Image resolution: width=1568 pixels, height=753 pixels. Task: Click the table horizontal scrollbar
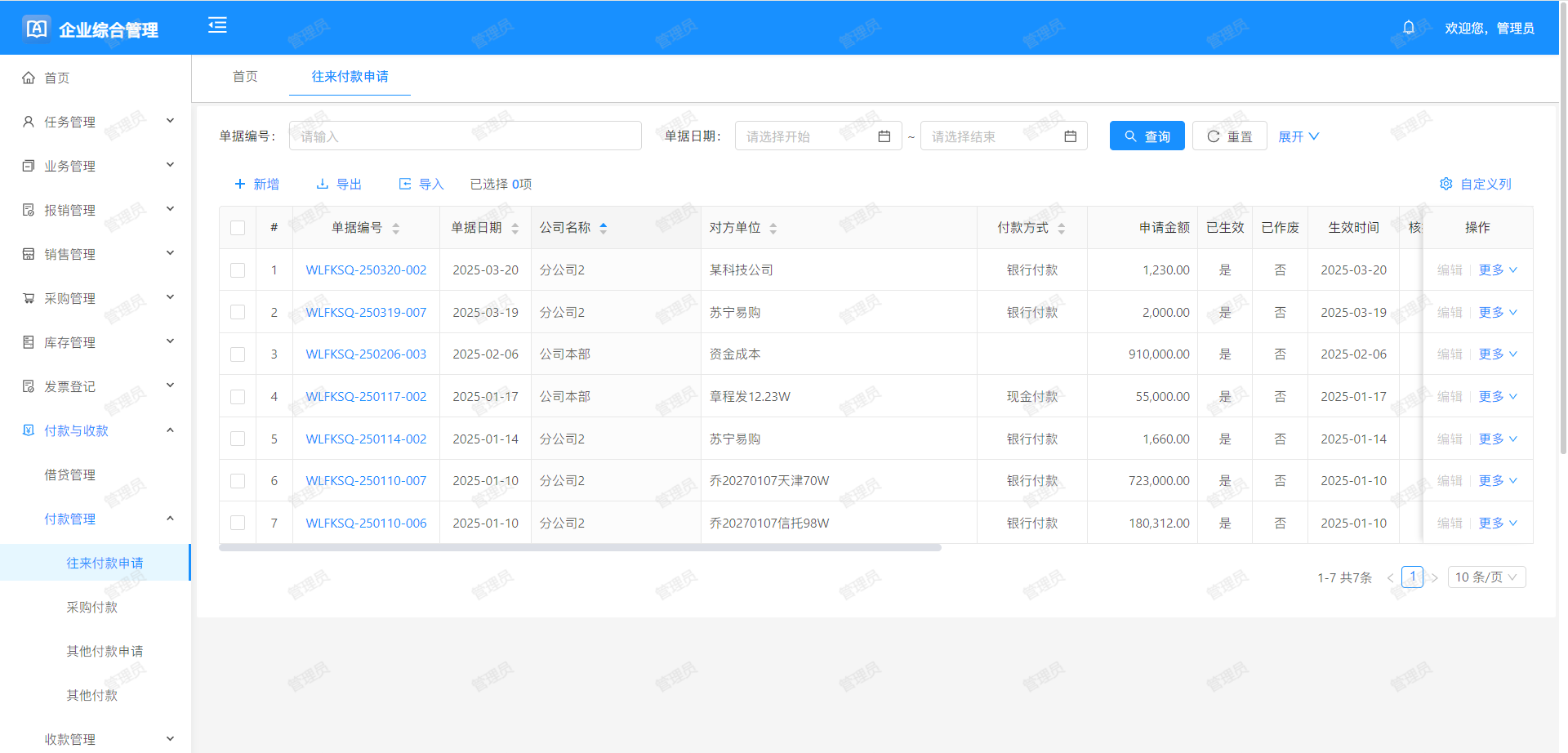pos(580,548)
